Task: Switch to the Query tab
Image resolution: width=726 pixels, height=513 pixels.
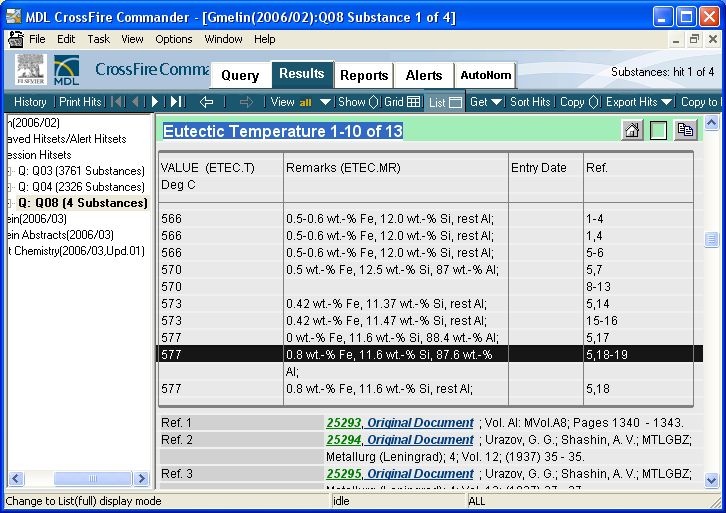Action: pyautogui.click(x=240, y=75)
